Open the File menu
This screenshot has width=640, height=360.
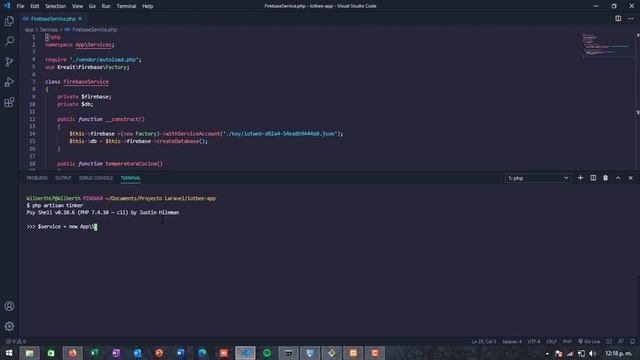point(20,6)
